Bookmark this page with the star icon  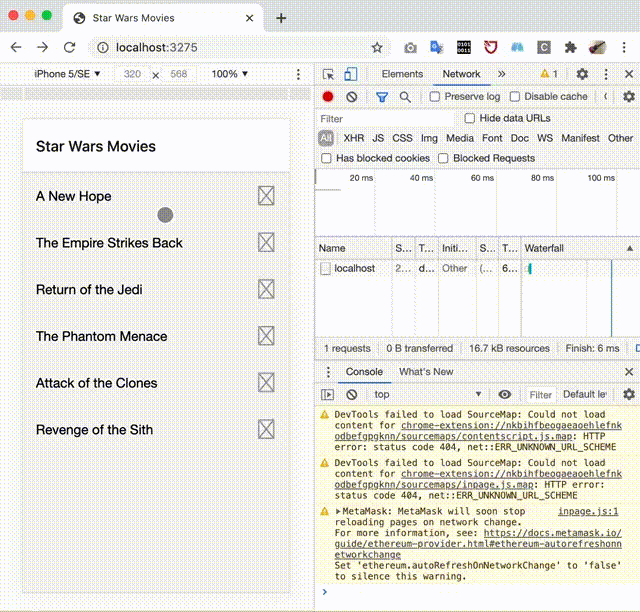pos(377,48)
